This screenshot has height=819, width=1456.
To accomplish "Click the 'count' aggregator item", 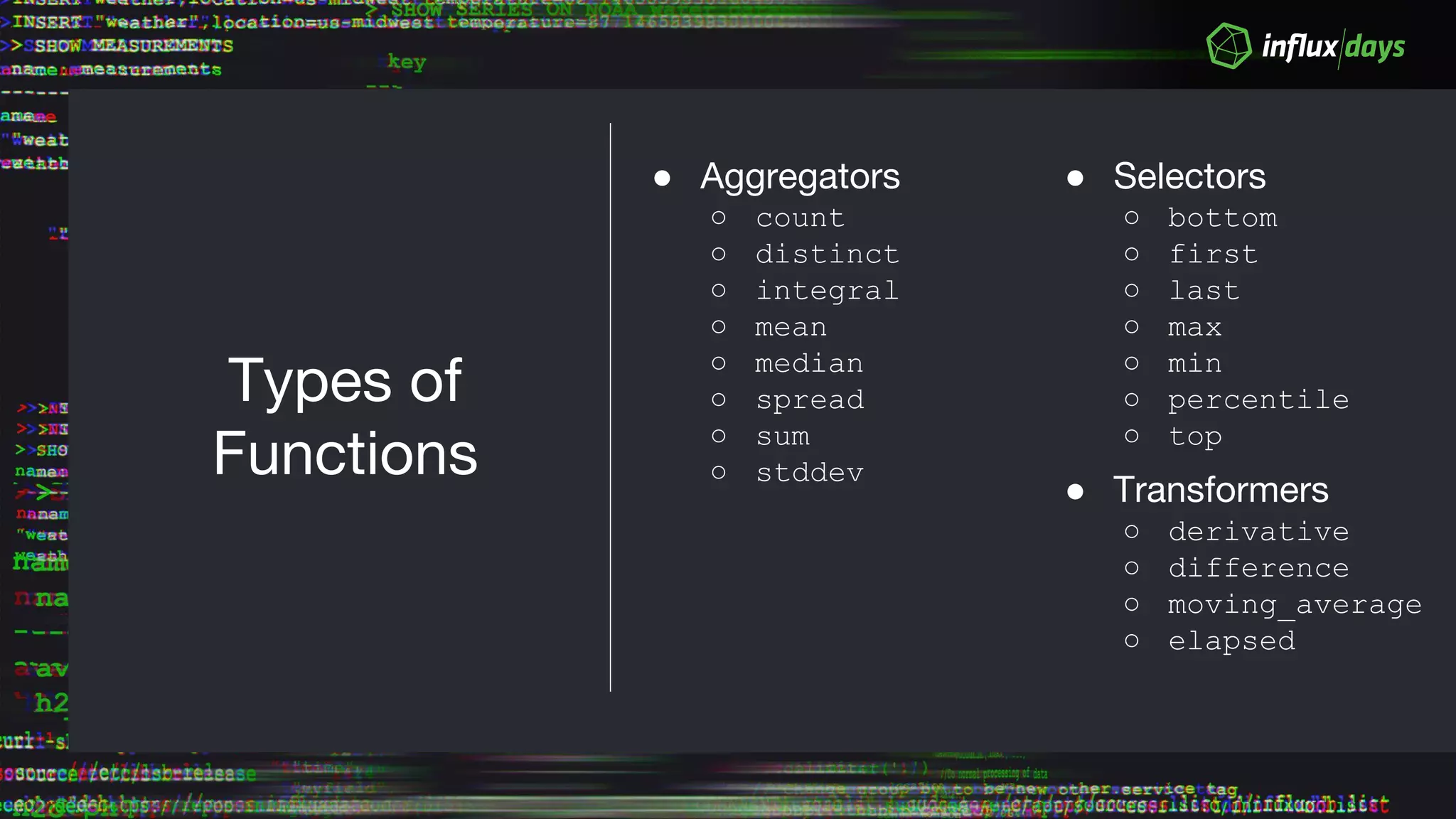I will point(801,218).
